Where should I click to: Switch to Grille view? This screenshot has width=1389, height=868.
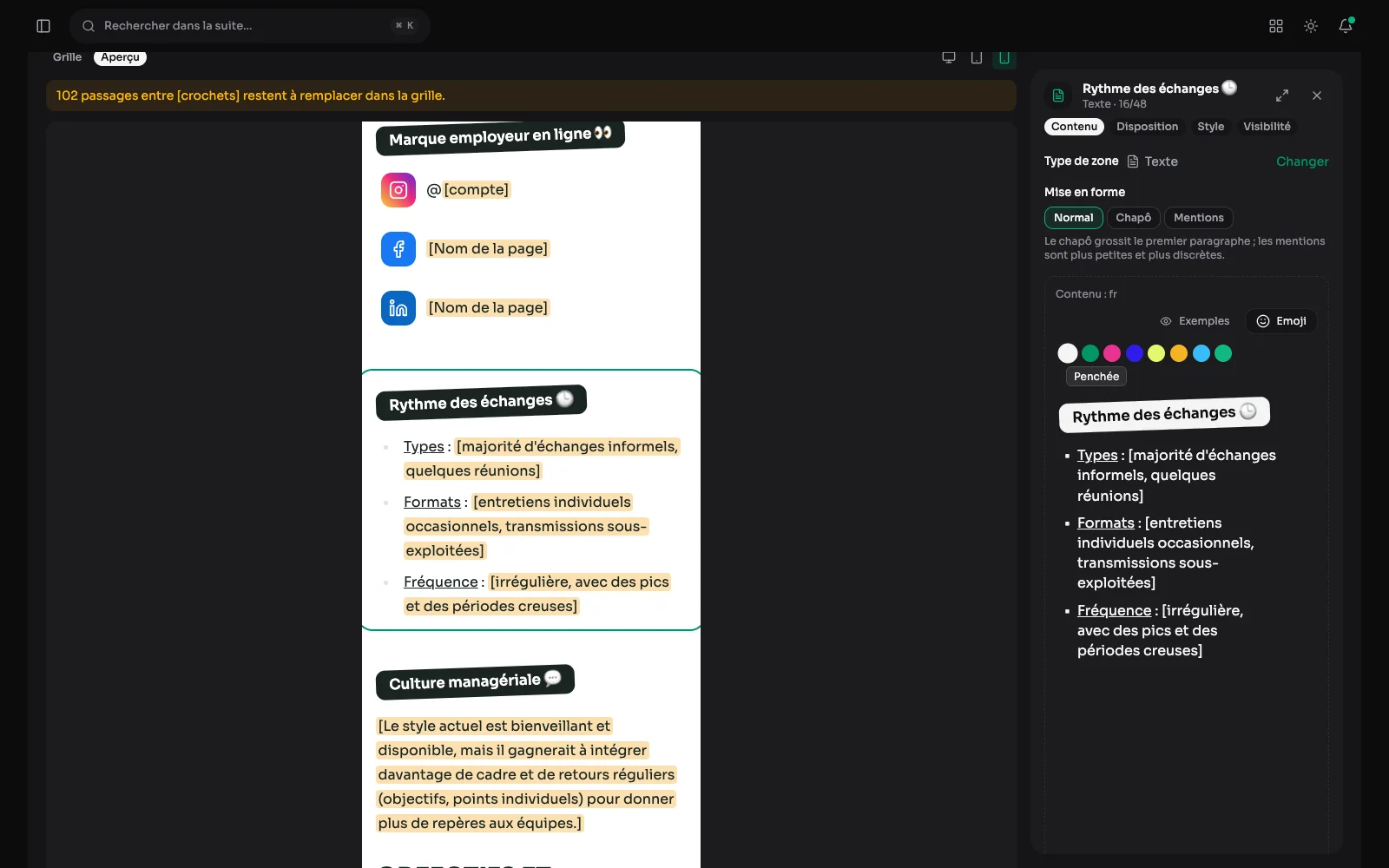pos(67,57)
